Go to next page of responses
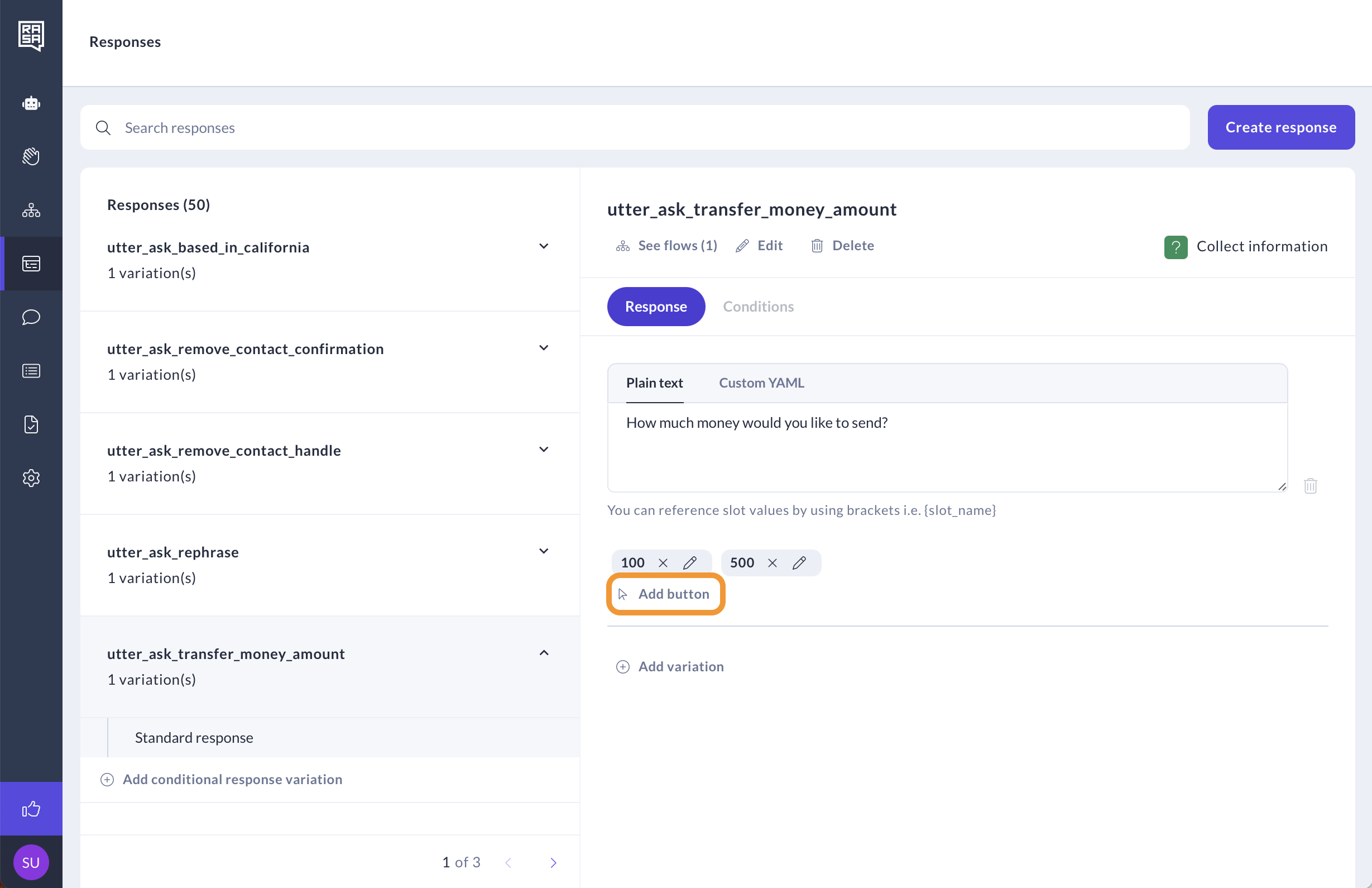The image size is (1372, 888). coord(553,863)
